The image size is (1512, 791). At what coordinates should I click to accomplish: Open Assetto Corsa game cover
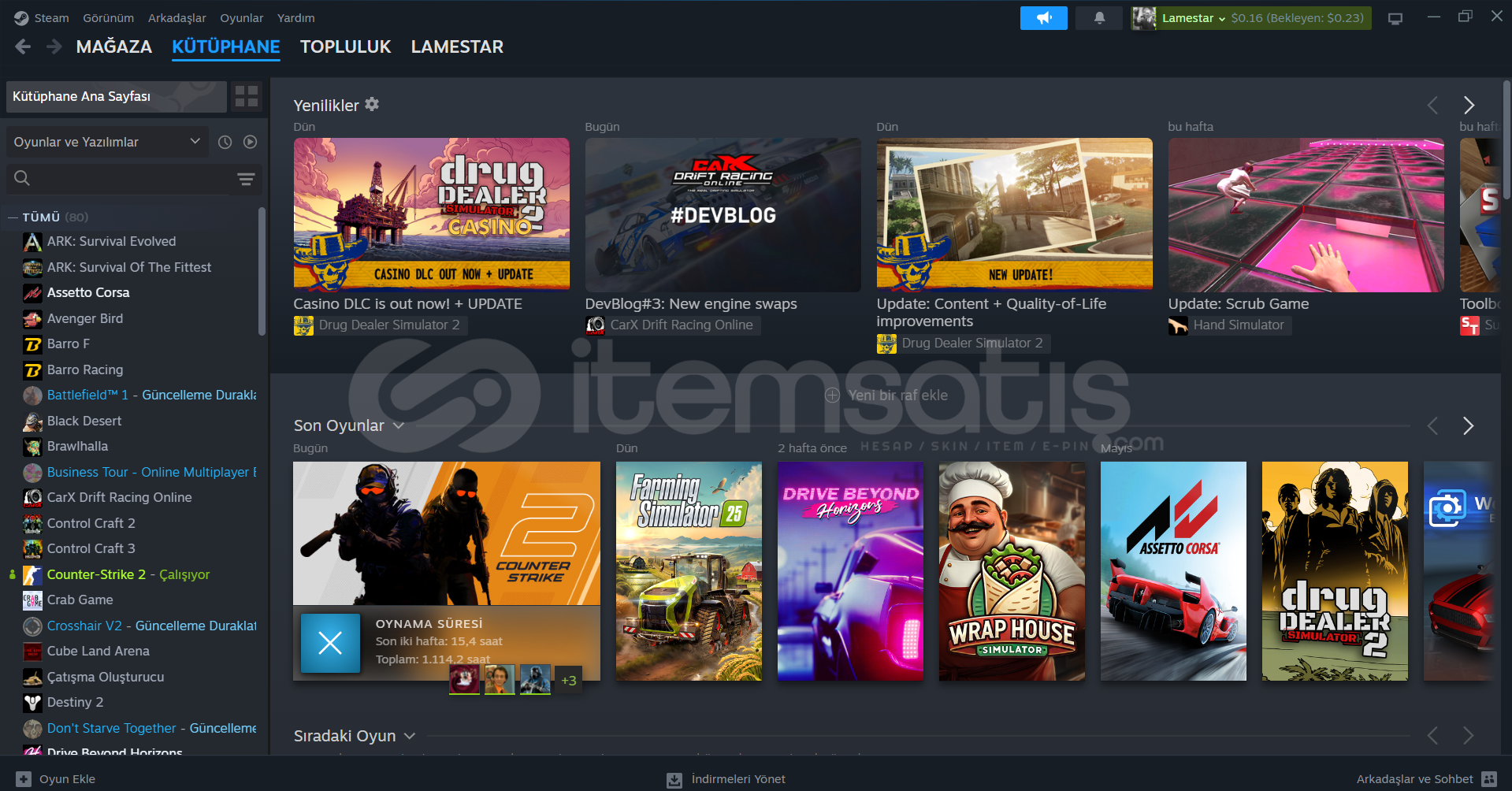(1173, 571)
